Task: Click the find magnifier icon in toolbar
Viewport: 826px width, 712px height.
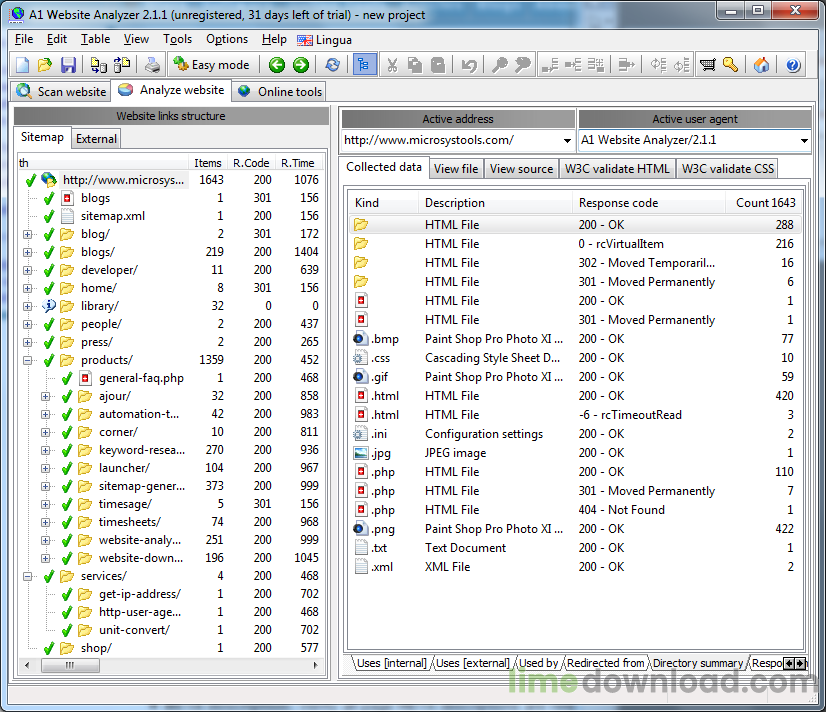Action: point(499,65)
